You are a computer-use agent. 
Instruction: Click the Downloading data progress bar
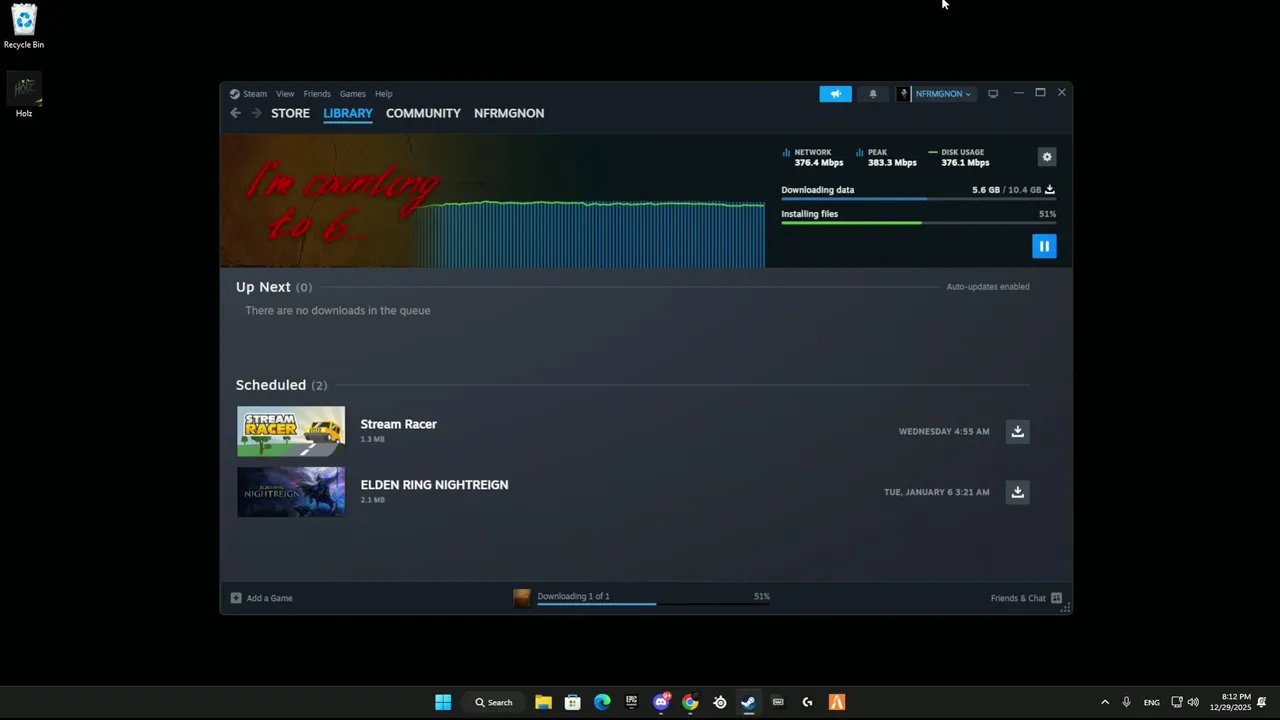pyautogui.click(x=918, y=199)
